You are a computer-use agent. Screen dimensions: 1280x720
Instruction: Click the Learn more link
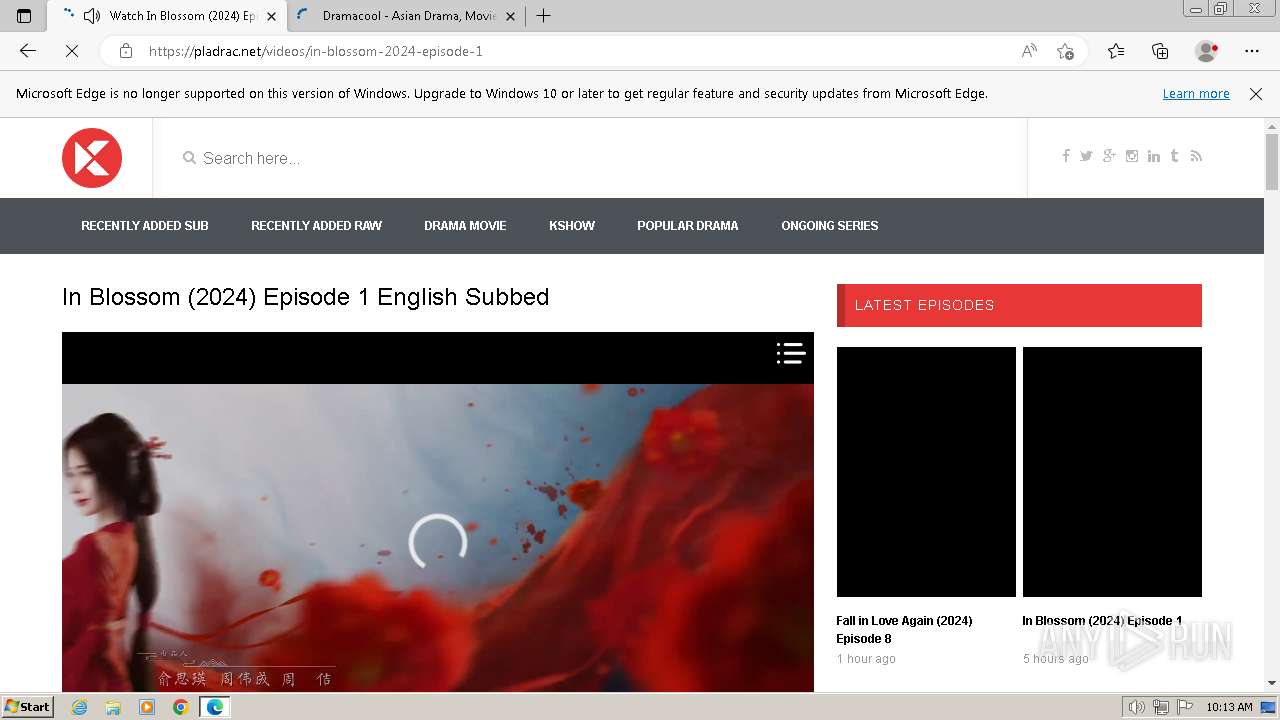[1196, 94]
